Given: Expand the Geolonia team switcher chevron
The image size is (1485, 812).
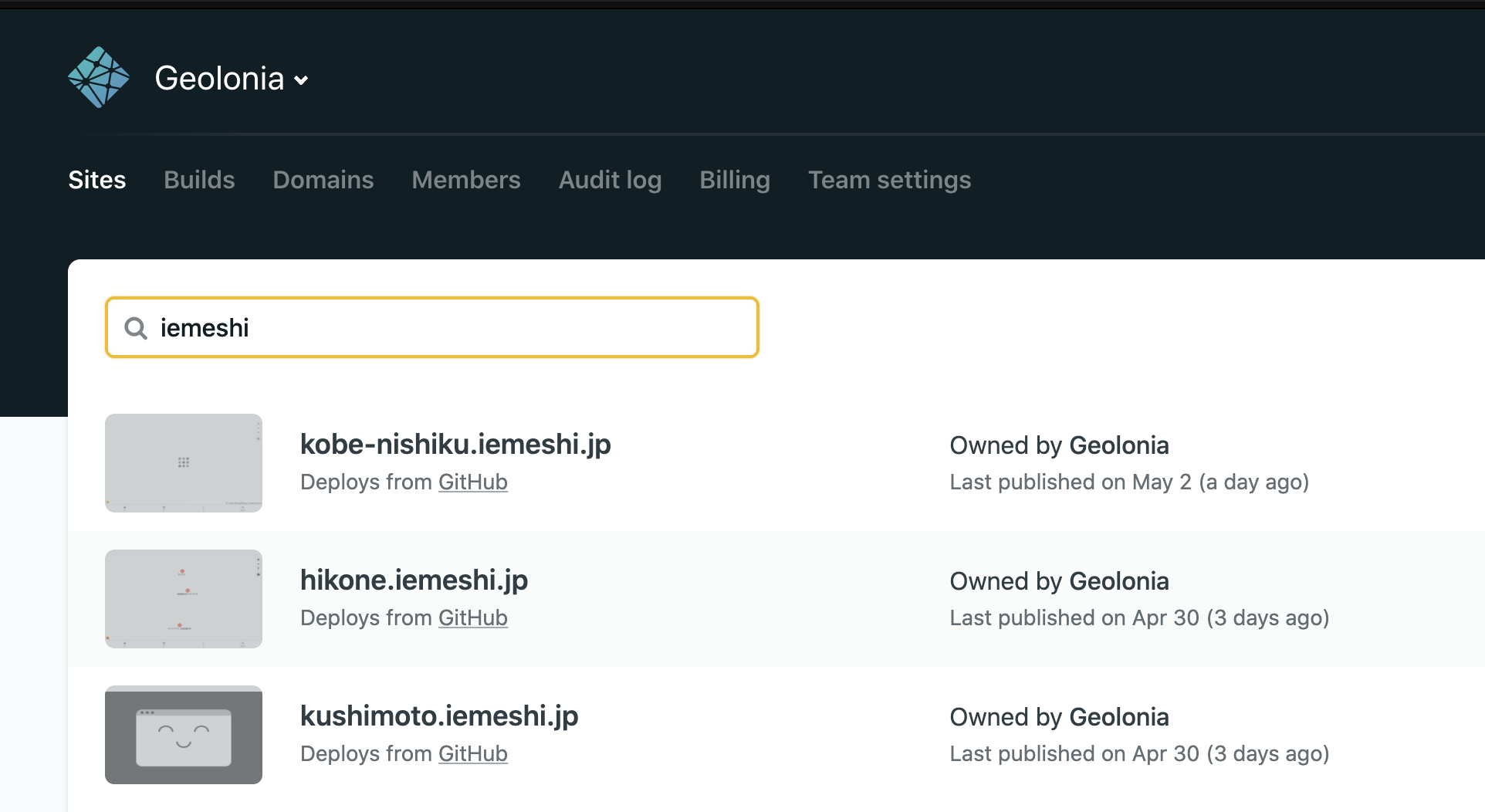Looking at the screenshot, I should (302, 80).
